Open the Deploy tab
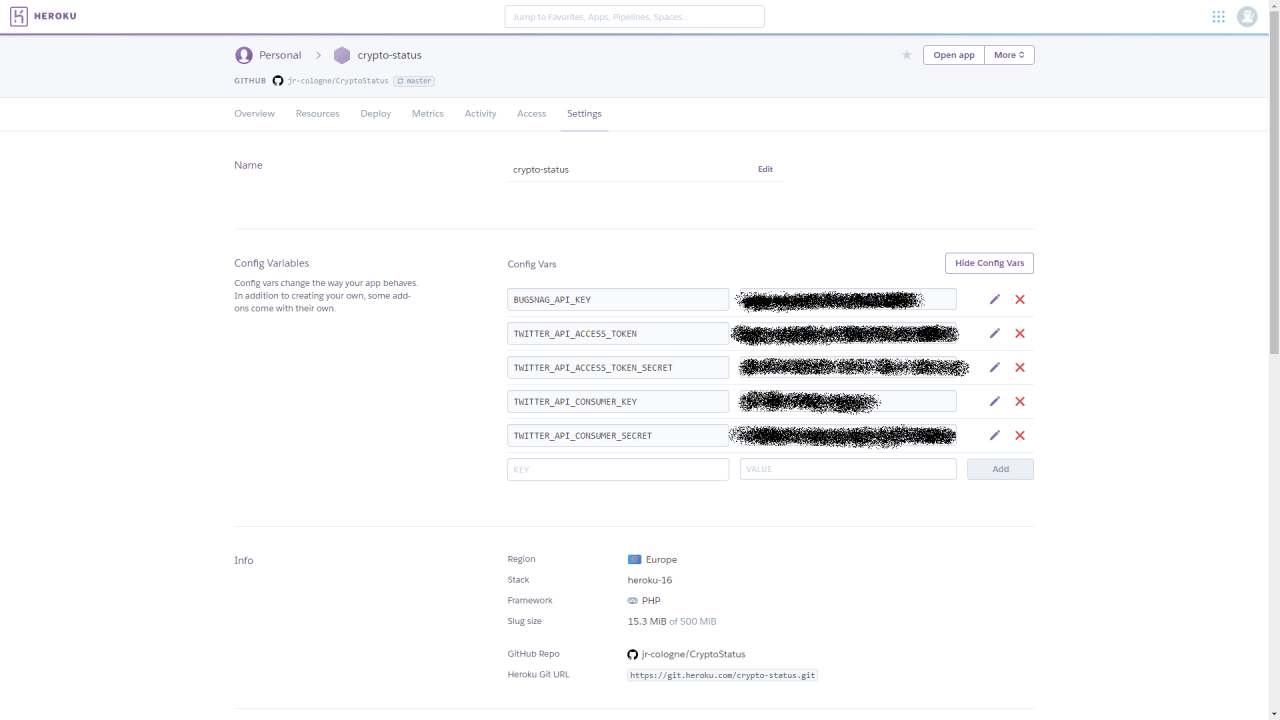1280x720 pixels. (x=376, y=114)
